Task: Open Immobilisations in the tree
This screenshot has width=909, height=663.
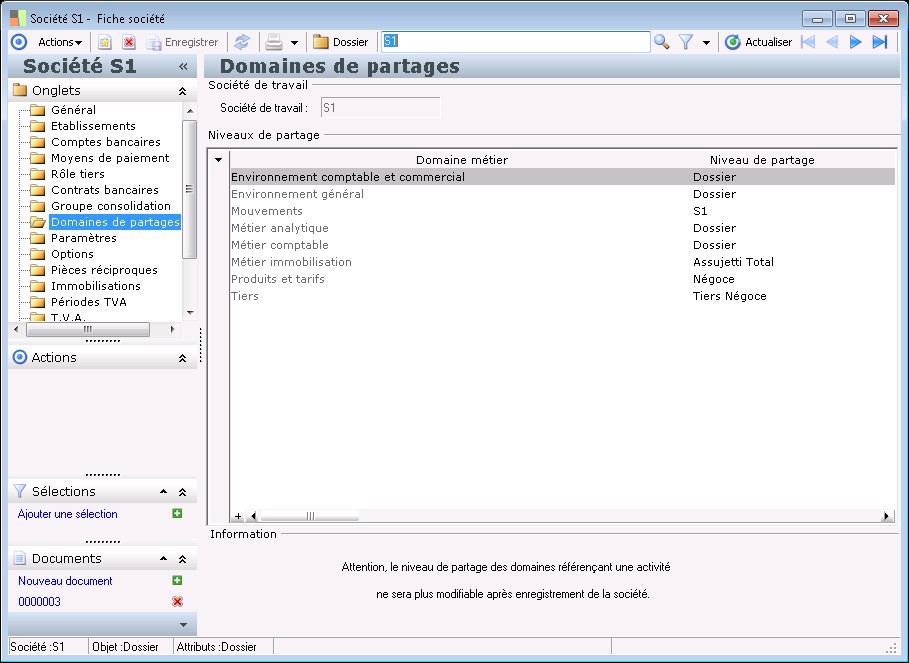Action: point(96,286)
